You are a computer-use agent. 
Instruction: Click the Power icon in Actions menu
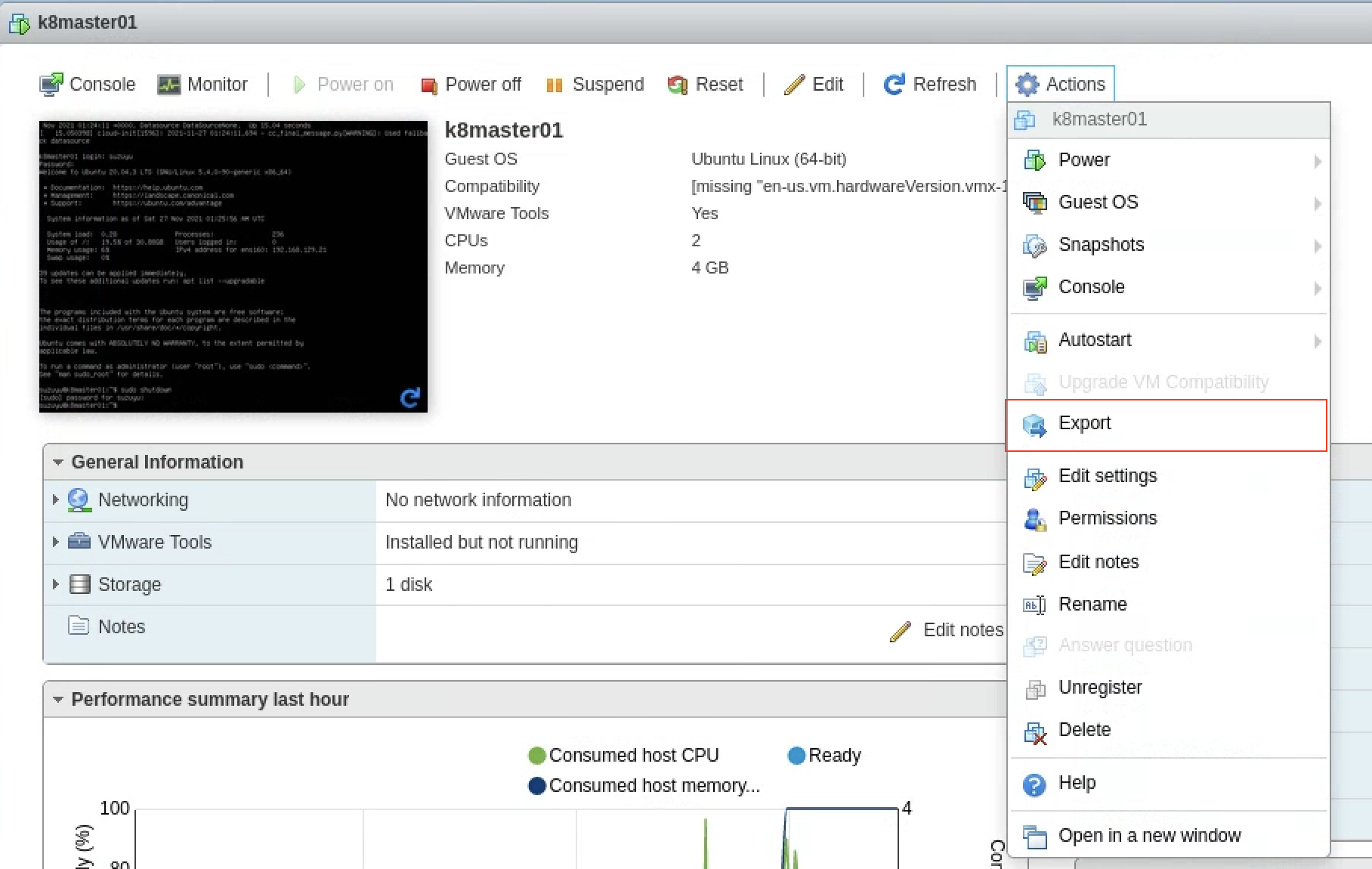tap(1034, 160)
